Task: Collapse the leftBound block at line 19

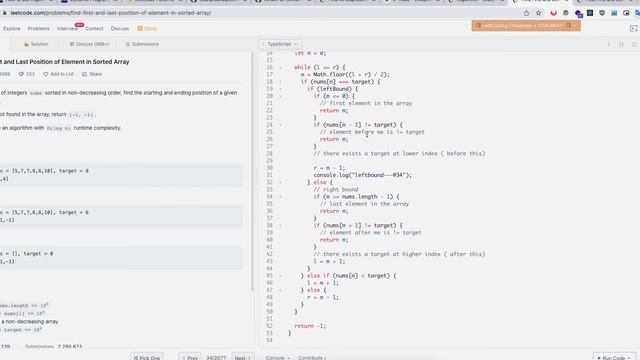Action: [x=280, y=89]
